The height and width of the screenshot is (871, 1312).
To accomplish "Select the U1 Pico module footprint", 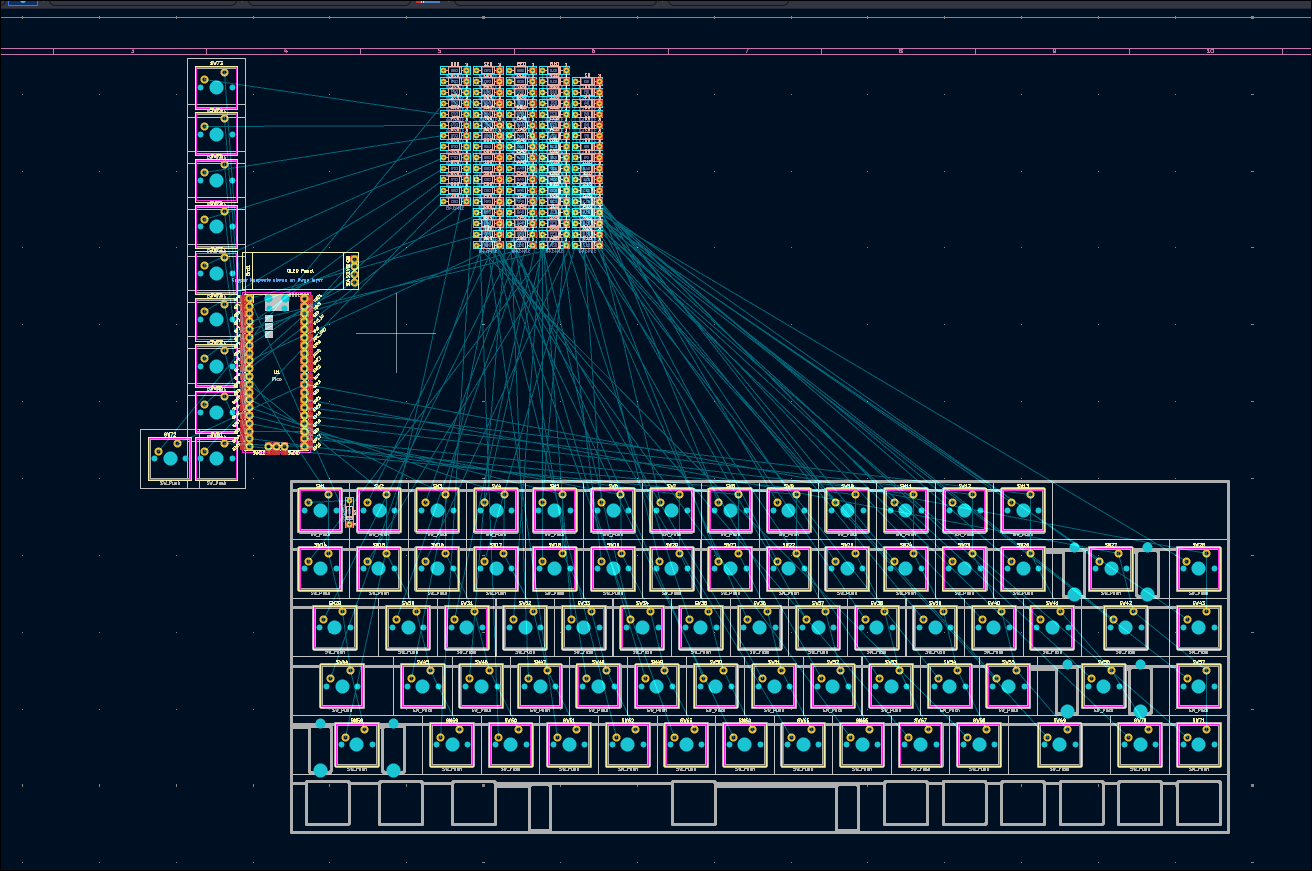I will (277, 375).
